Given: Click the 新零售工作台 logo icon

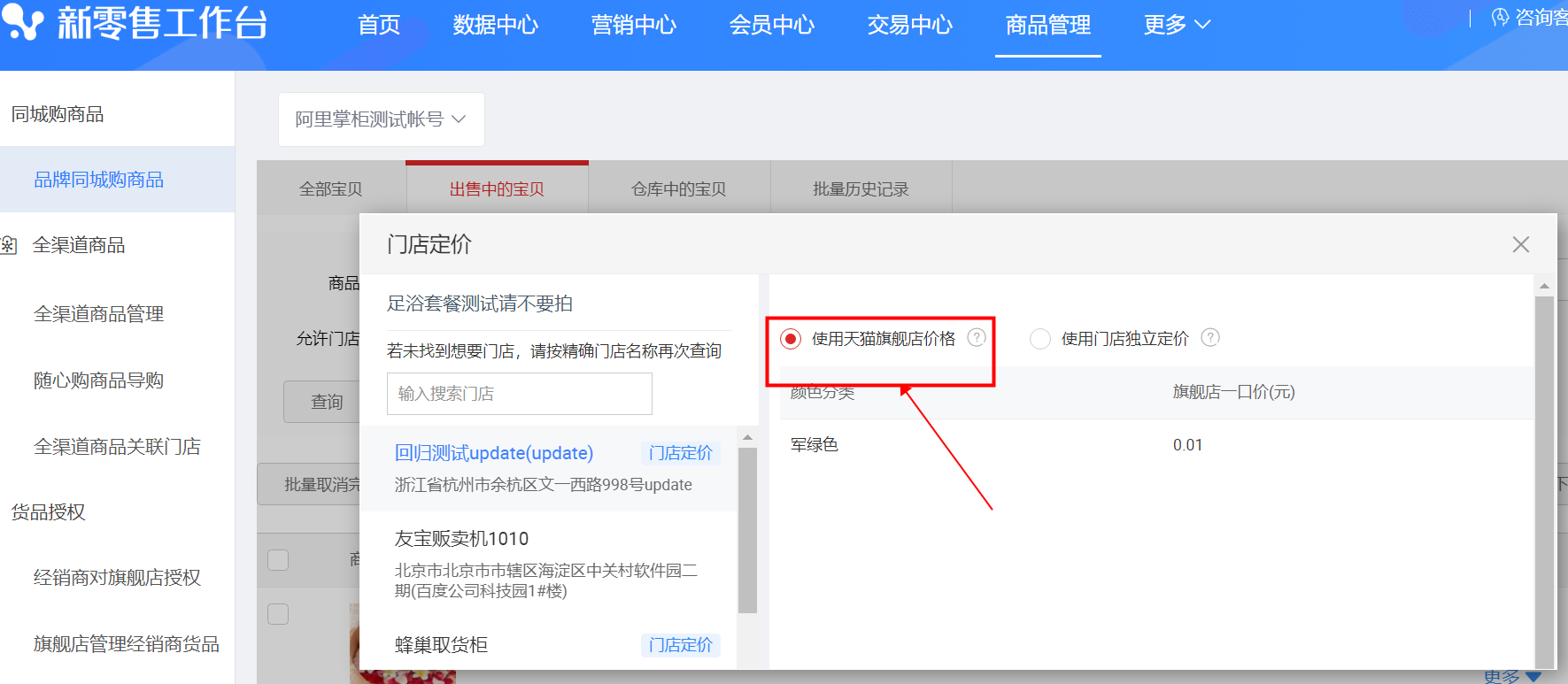Looking at the screenshot, I should click(23, 22).
